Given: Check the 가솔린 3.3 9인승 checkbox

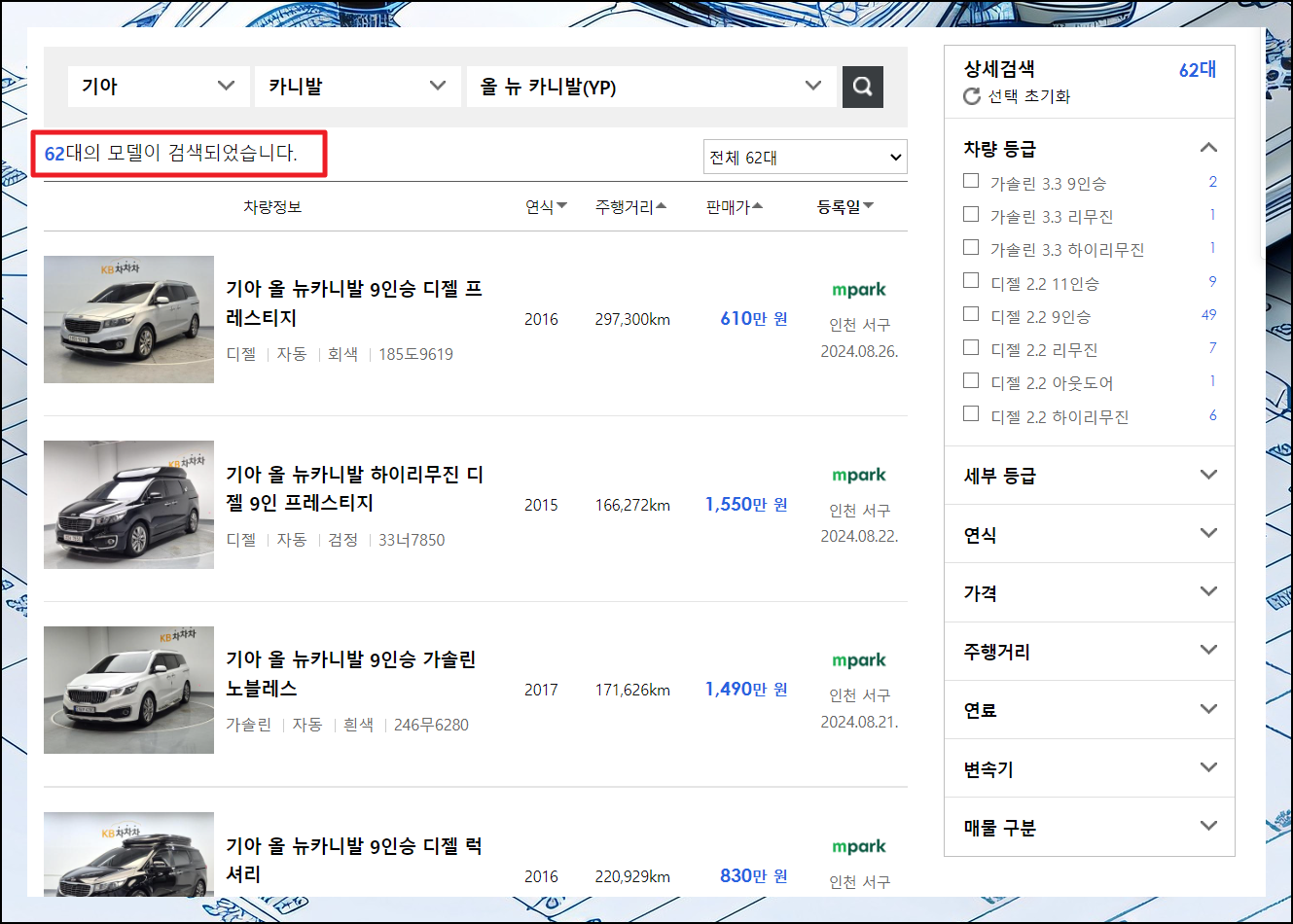Looking at the screenshot, I should click(x=971, y=181).
